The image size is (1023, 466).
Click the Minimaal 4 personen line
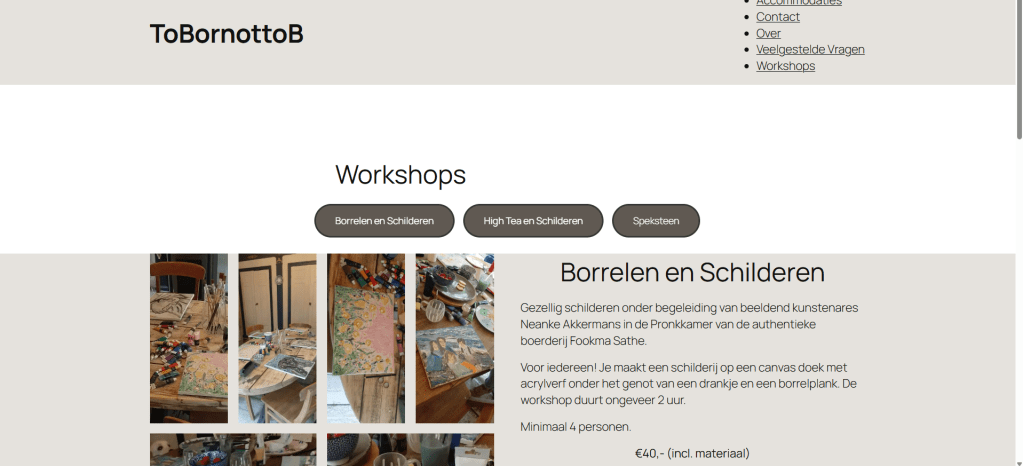pyautogui.click(x=575, y=427)
